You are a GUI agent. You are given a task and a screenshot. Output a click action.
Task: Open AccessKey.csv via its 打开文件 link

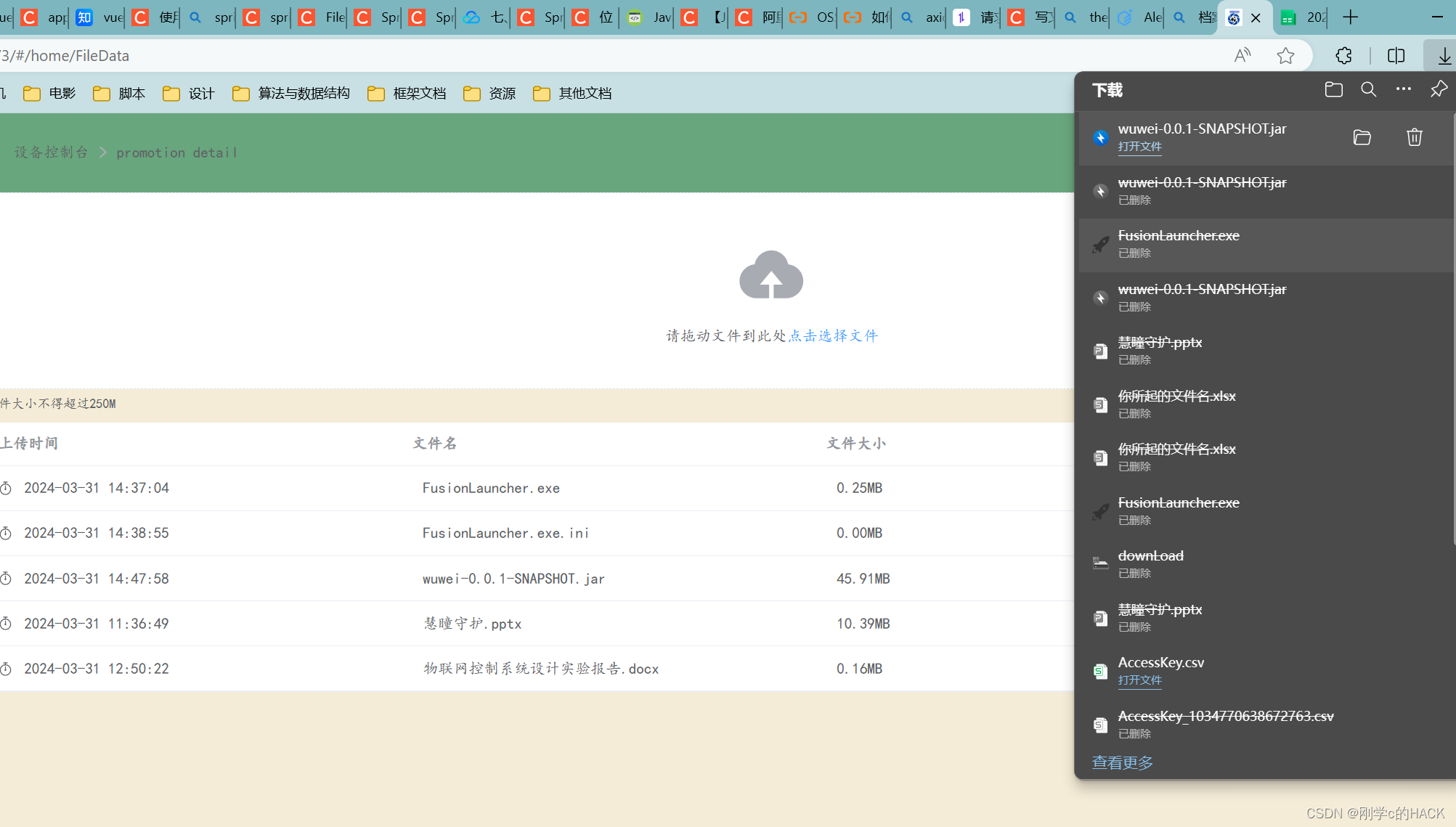[1139, 680]
